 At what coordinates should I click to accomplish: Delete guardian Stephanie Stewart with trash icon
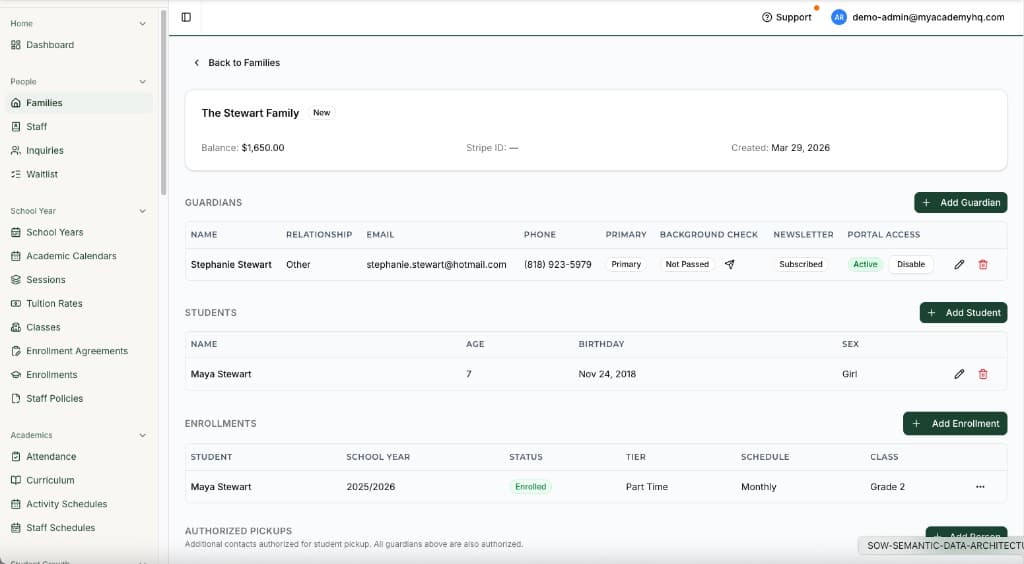(x=983, y=264)
